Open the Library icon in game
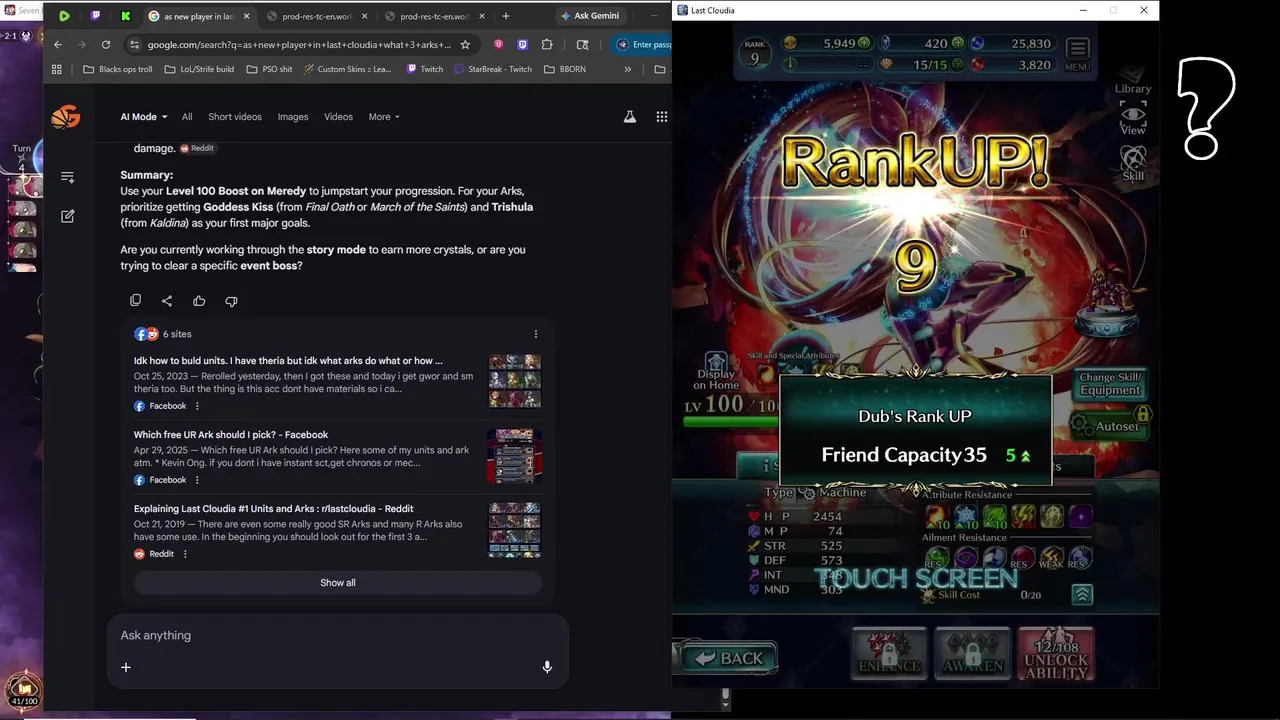The height and width of the screenshot is (720, 1280). pos(1133,82)
